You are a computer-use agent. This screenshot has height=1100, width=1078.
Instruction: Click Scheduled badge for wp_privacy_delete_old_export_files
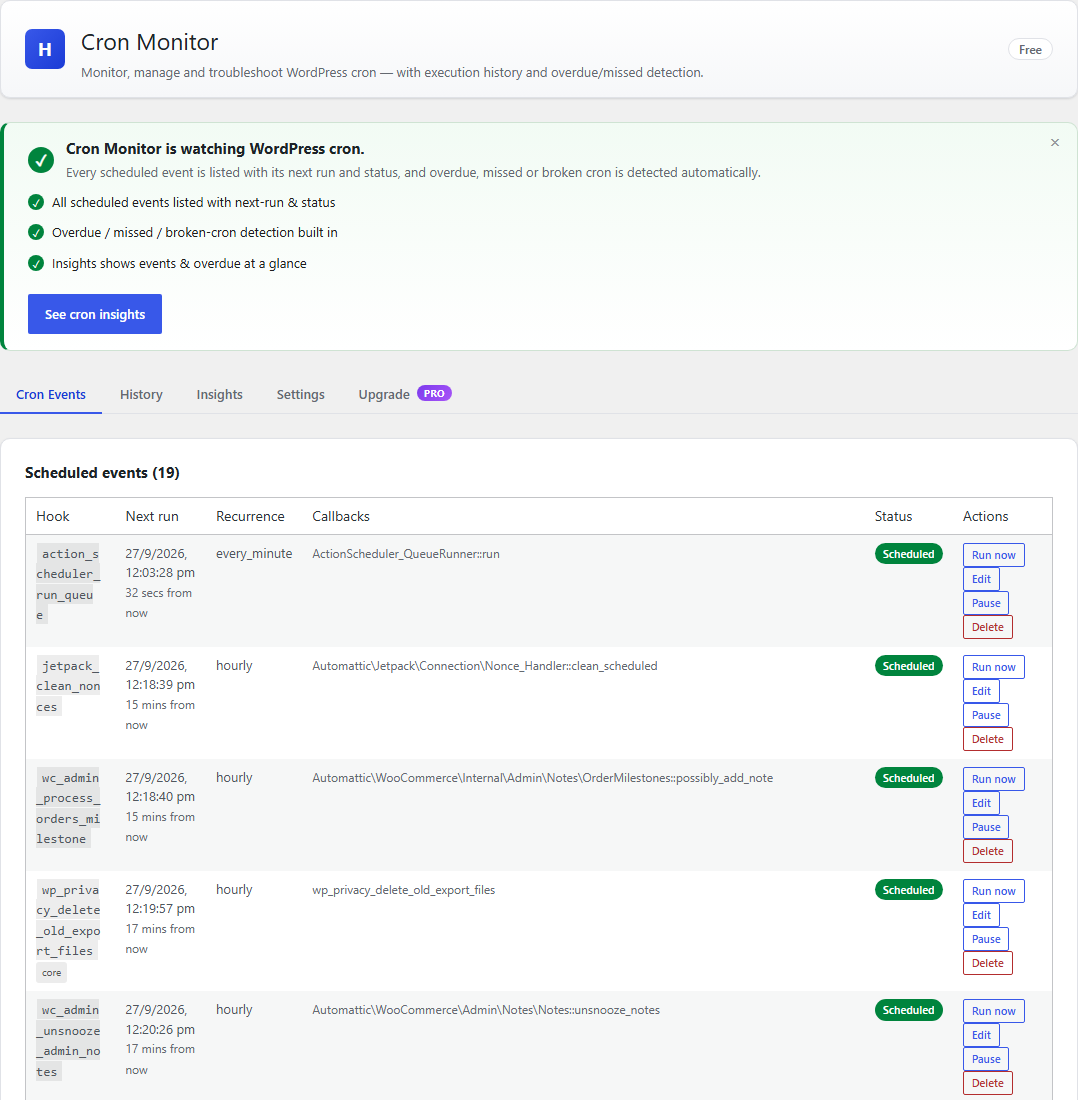tap(908, 890)
